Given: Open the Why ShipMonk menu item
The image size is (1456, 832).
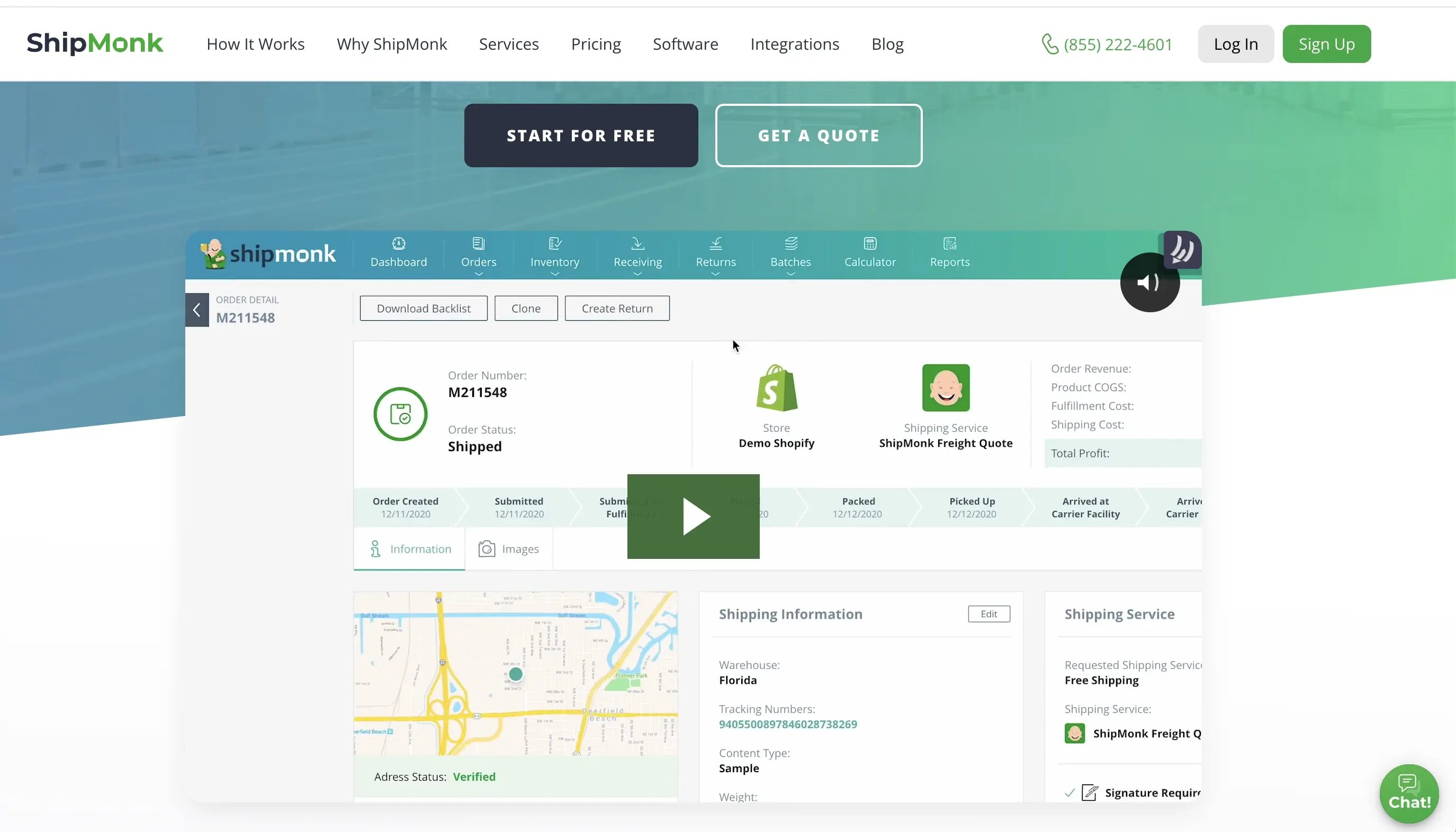Looking at the screenshot, I should coord(392,44).
